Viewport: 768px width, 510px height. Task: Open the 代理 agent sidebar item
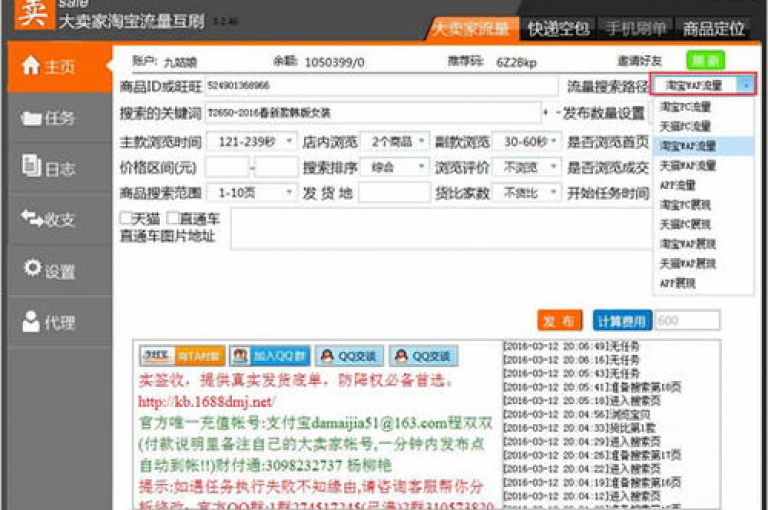click(59, 322)
